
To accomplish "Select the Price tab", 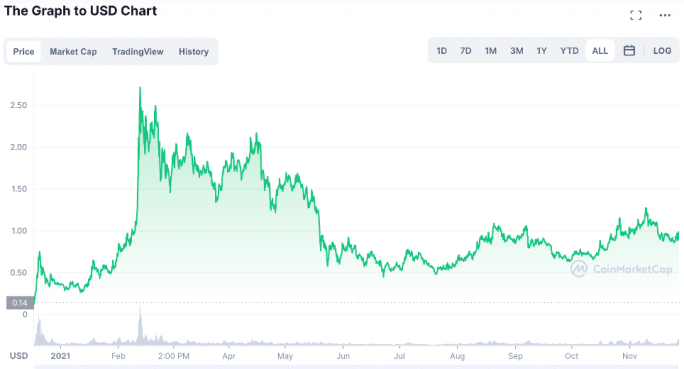I will pos(24,51).
